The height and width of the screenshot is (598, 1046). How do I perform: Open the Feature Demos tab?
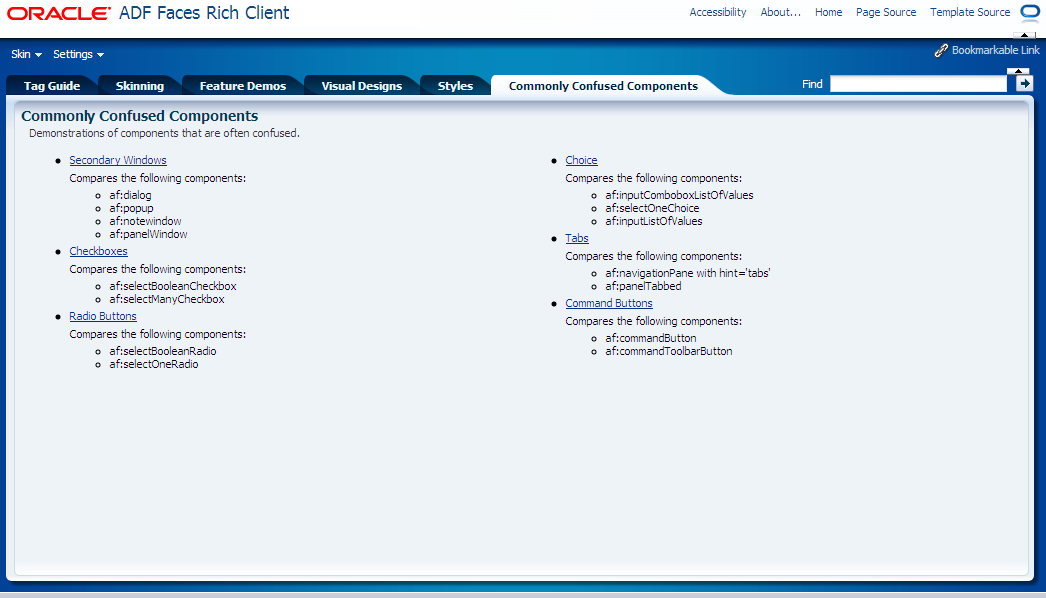tap(241, 85)
